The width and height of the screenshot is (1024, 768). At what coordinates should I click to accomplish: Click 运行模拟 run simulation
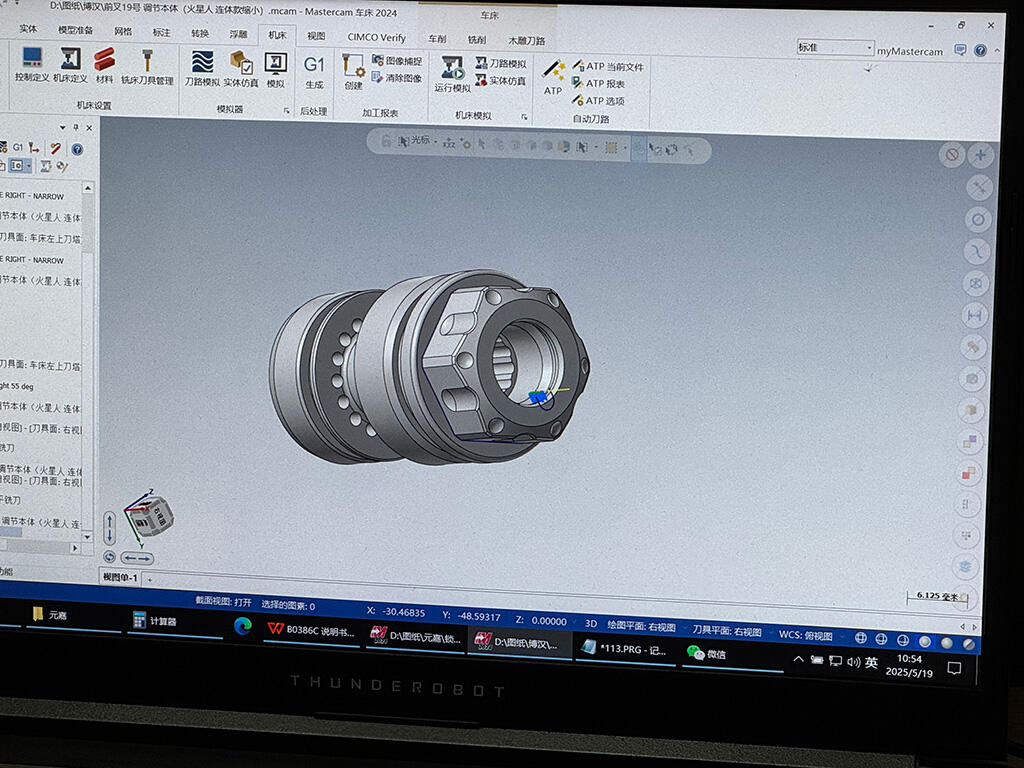pos(452,74)
